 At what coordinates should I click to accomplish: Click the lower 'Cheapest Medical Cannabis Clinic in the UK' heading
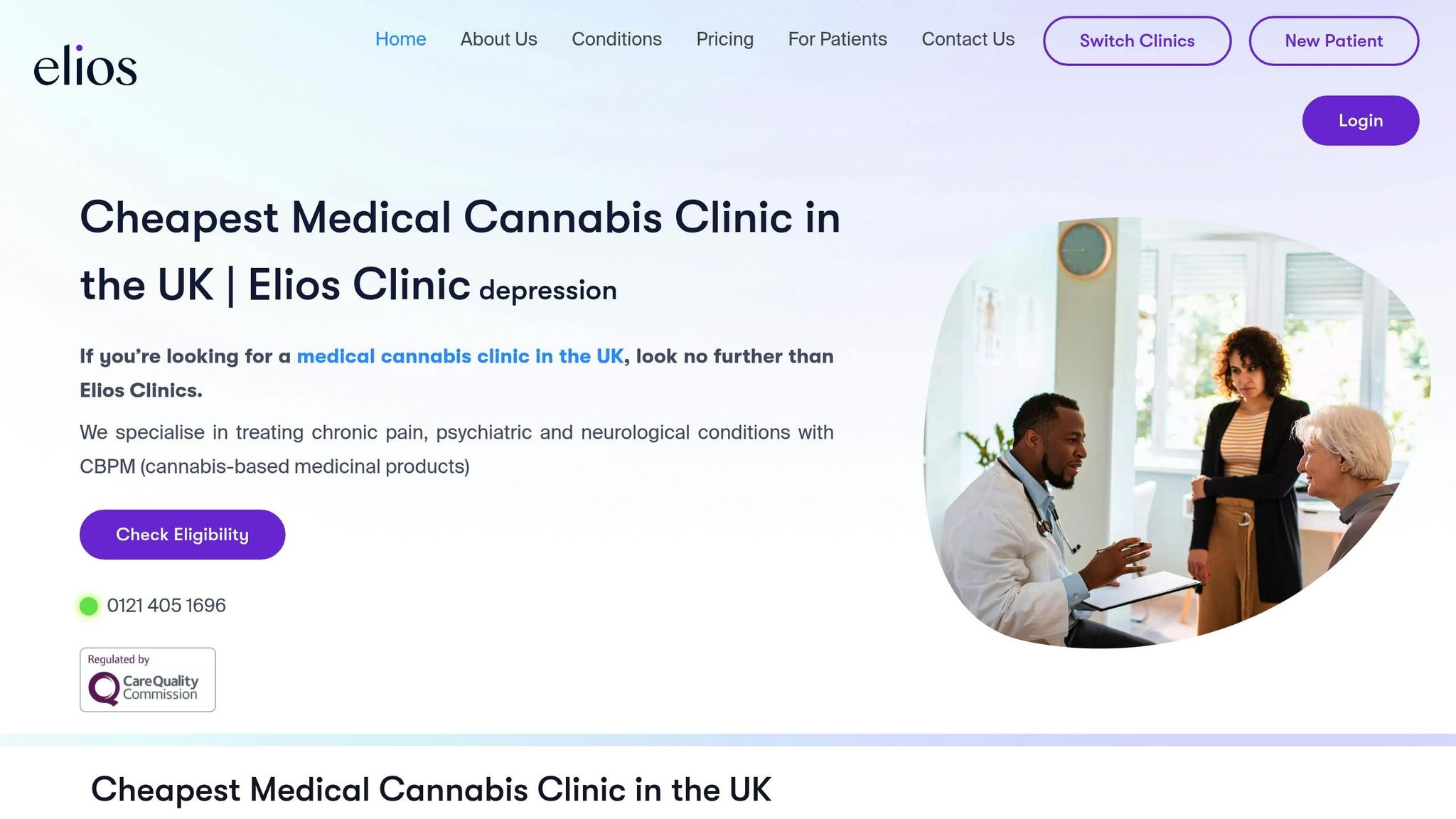pos(431,790)
